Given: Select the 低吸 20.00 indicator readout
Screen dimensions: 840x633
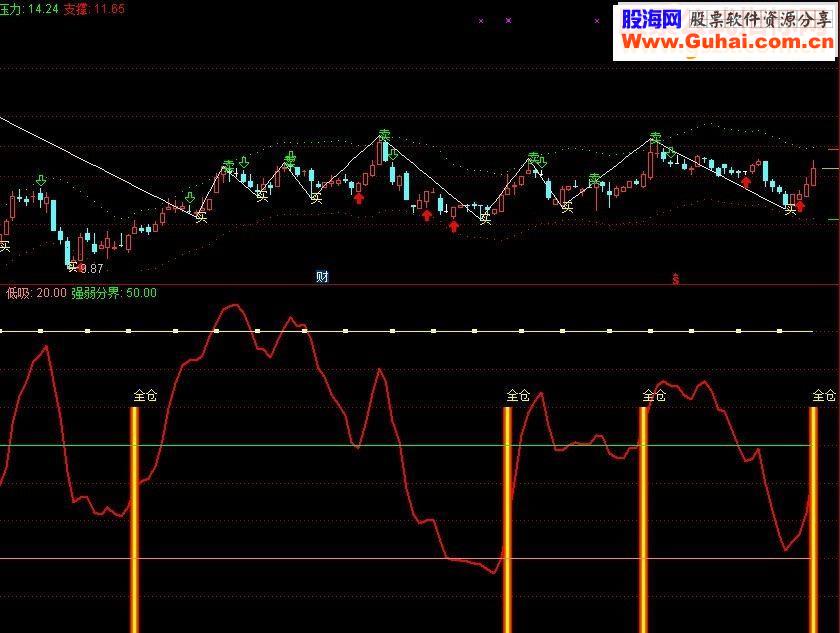Looking at the screenshot, I should [36, 292].
